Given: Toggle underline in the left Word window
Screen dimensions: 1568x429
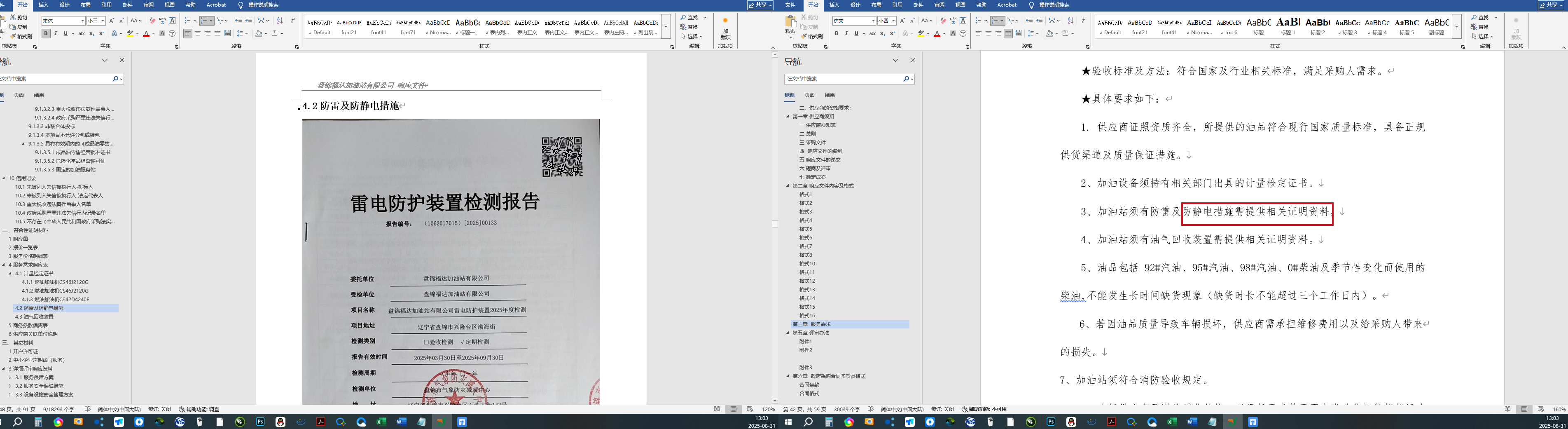Looking at the screenshot, I should click(66, 33).
